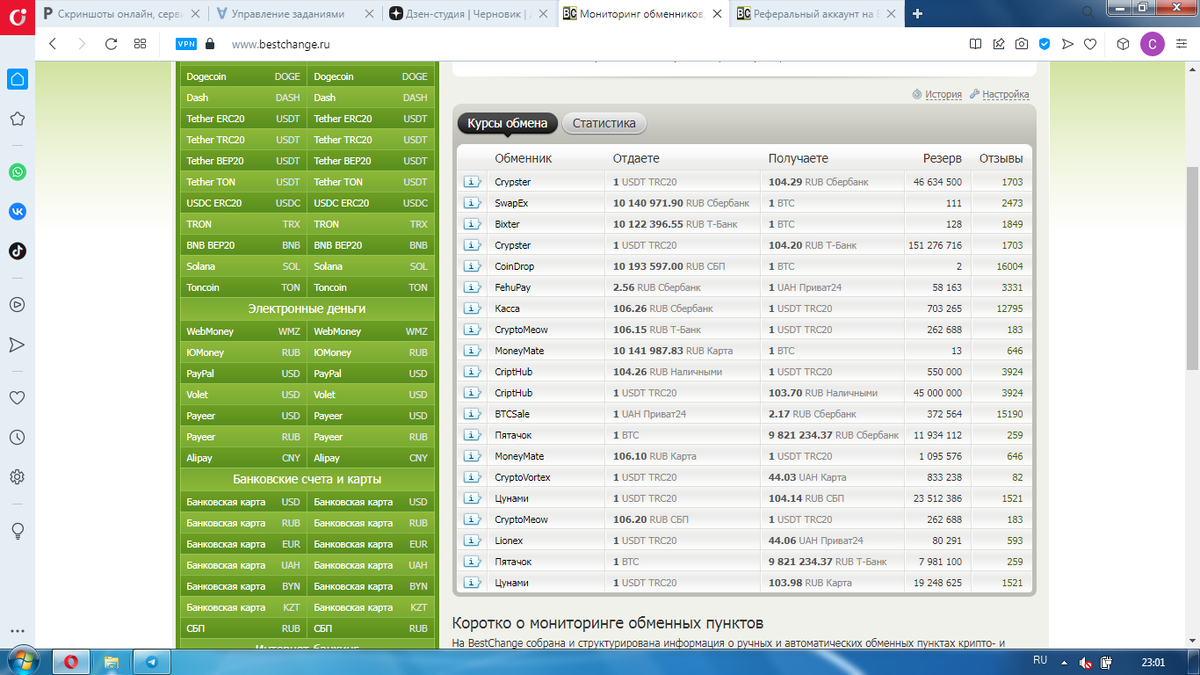
Task: Open the Speed Dial grid icon
Action: (x=140, y=44)
